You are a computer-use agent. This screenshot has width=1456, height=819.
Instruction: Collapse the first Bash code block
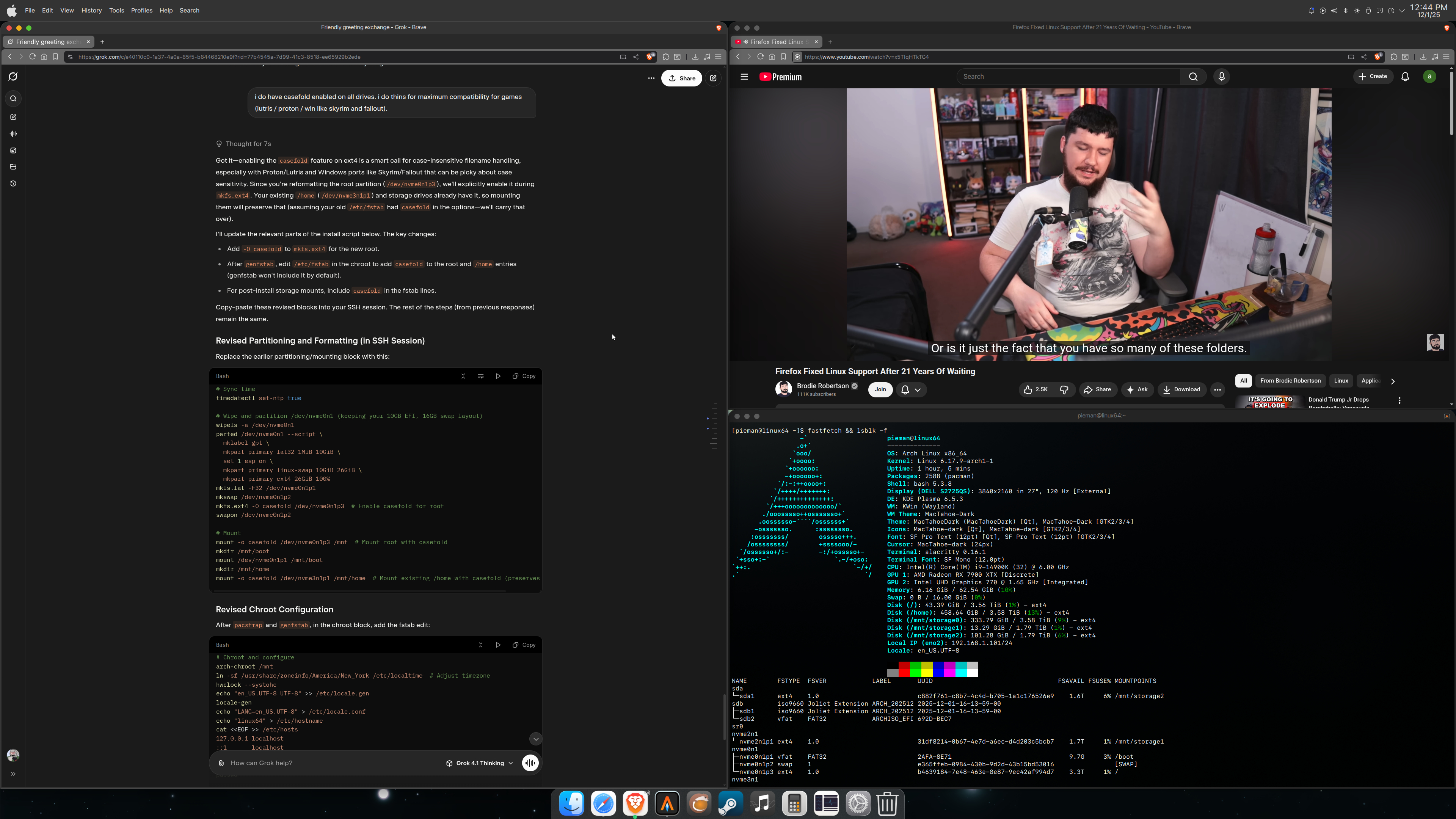click(463, 377)
